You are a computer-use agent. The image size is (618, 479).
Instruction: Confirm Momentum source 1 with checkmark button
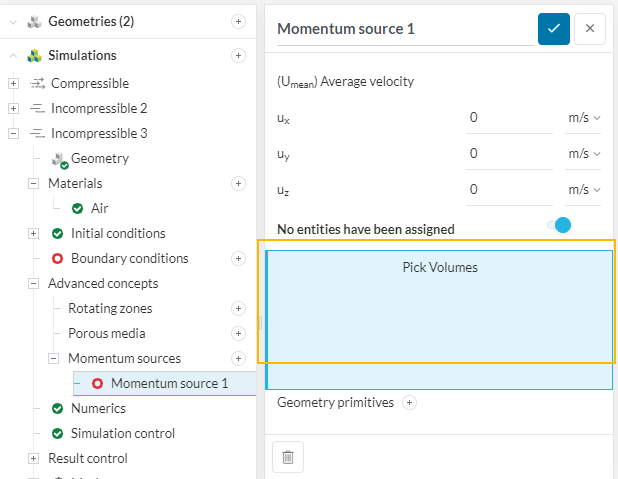tap(553, 29)
